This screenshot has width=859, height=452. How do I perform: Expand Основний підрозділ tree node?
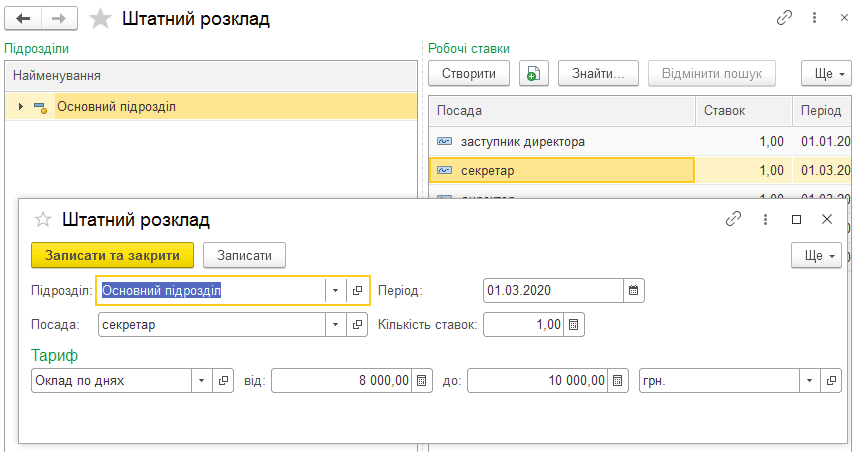click(x=21, y=106)
